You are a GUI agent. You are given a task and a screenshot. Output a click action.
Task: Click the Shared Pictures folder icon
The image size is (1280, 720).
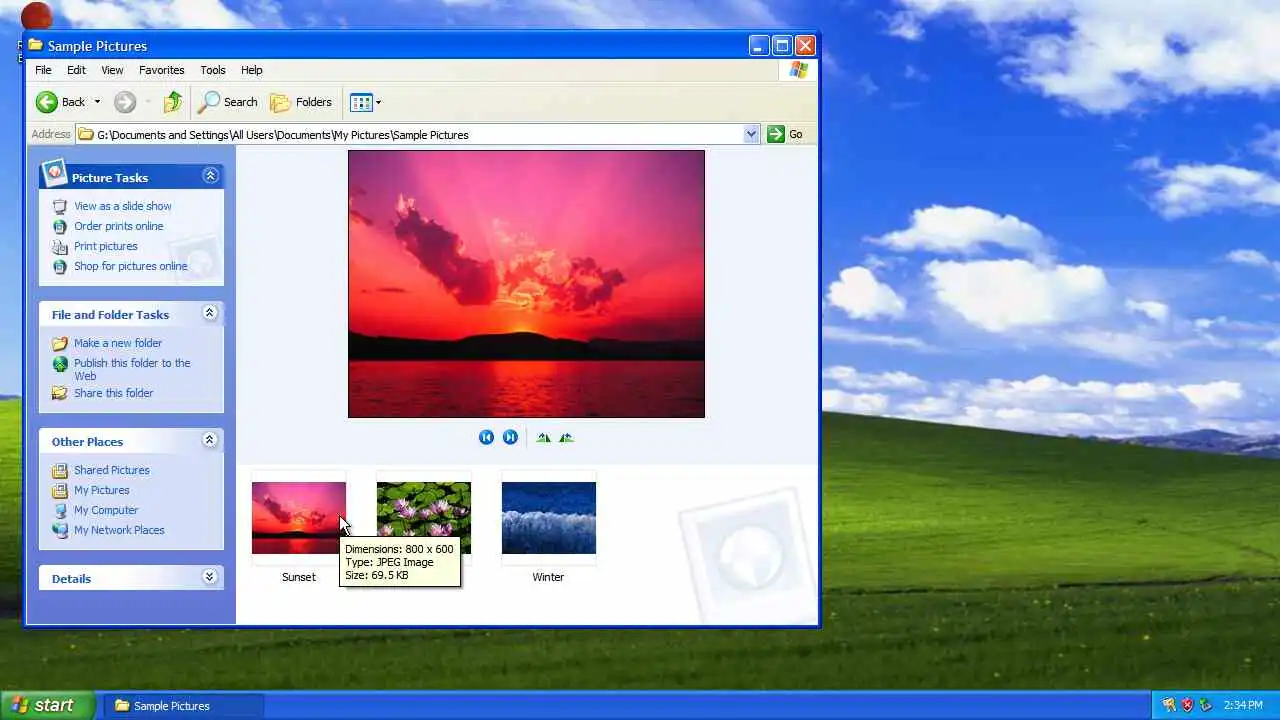60,470
